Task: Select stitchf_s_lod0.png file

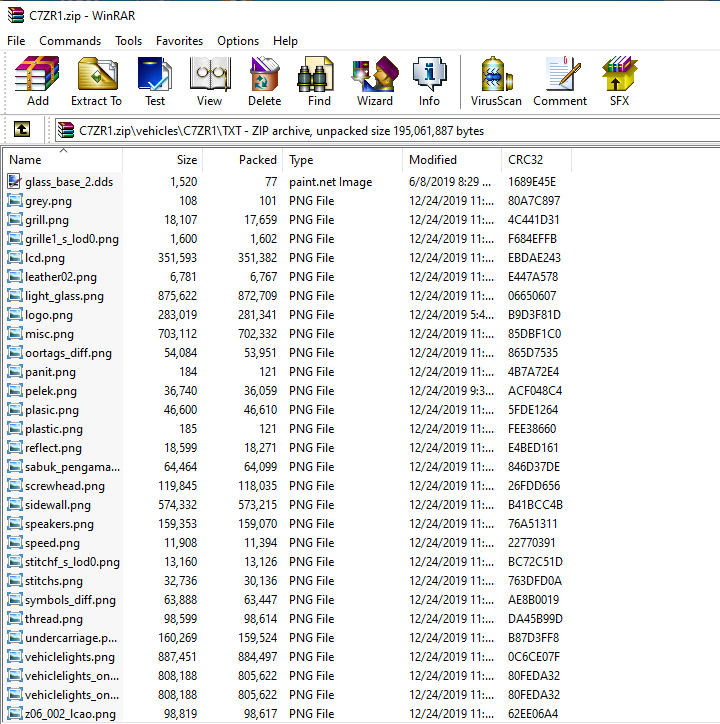Action: tap(72, 562)
